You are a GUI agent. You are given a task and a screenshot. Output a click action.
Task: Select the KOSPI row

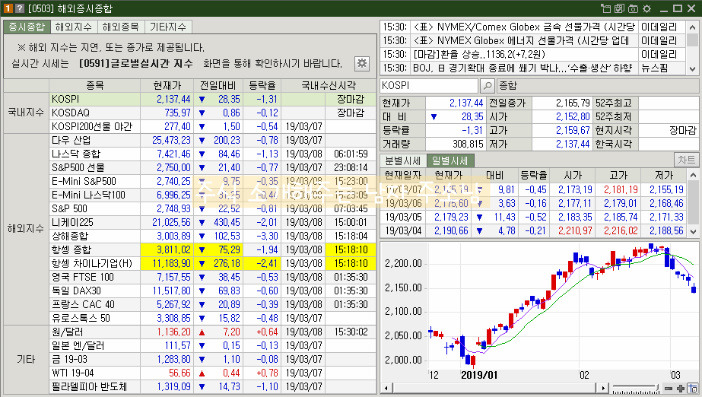213,99
